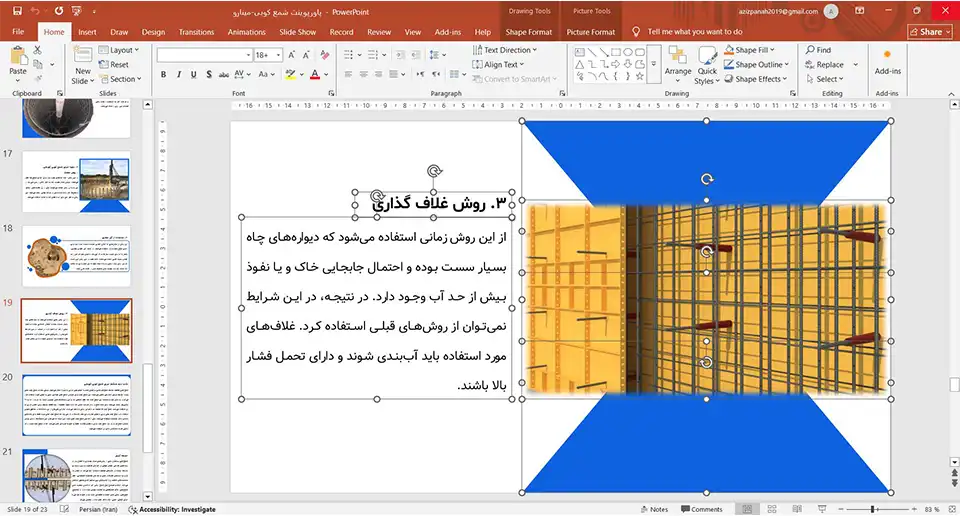Open the font name combo box dropdown
The width and height of the screenshot is (960, 516).
coord(249,55)
